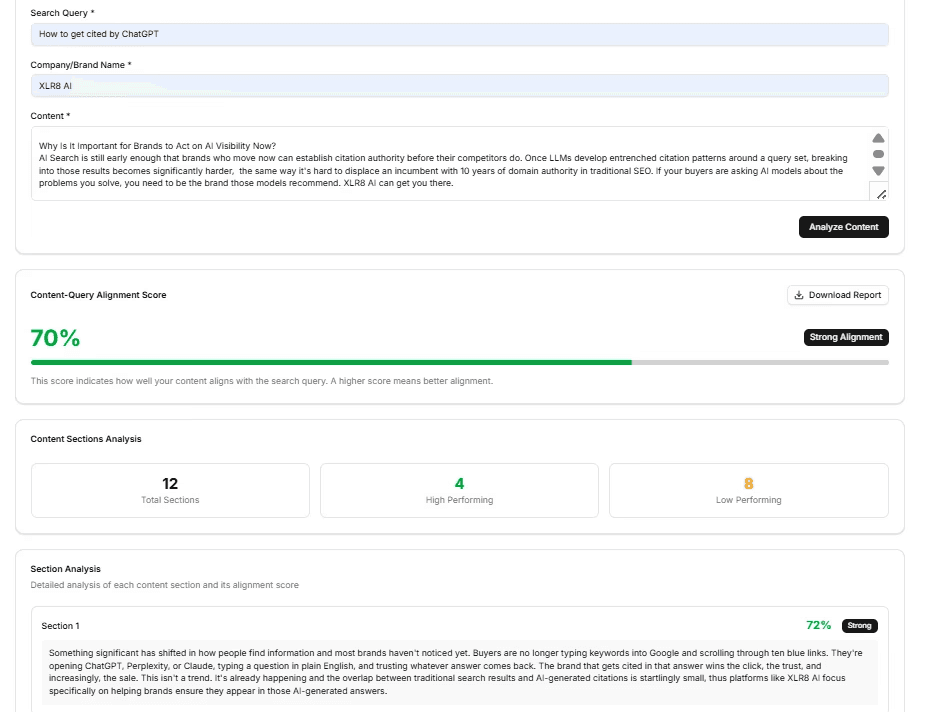Click the download icon in Download Report
Image resolution: width=925 pixels, height=712 pixels.
(x=799, y=295)
